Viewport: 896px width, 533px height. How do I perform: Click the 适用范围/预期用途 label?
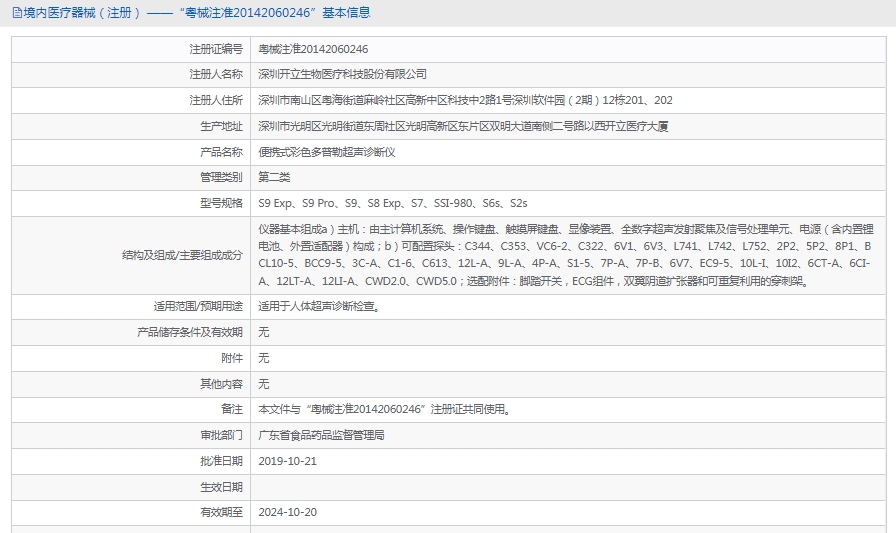tap(198, 306)
